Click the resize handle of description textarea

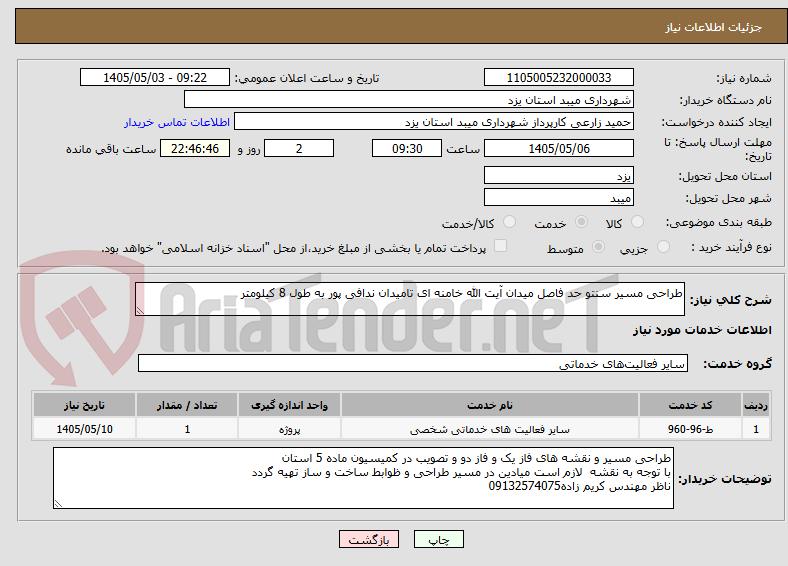140,311
